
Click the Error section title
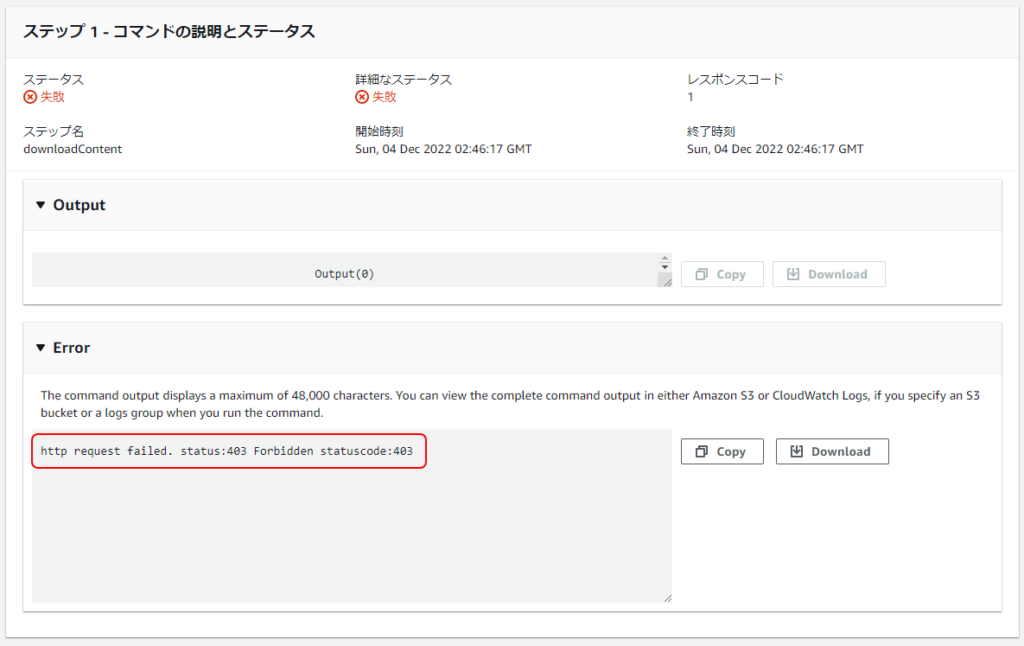tap(71, 347)
